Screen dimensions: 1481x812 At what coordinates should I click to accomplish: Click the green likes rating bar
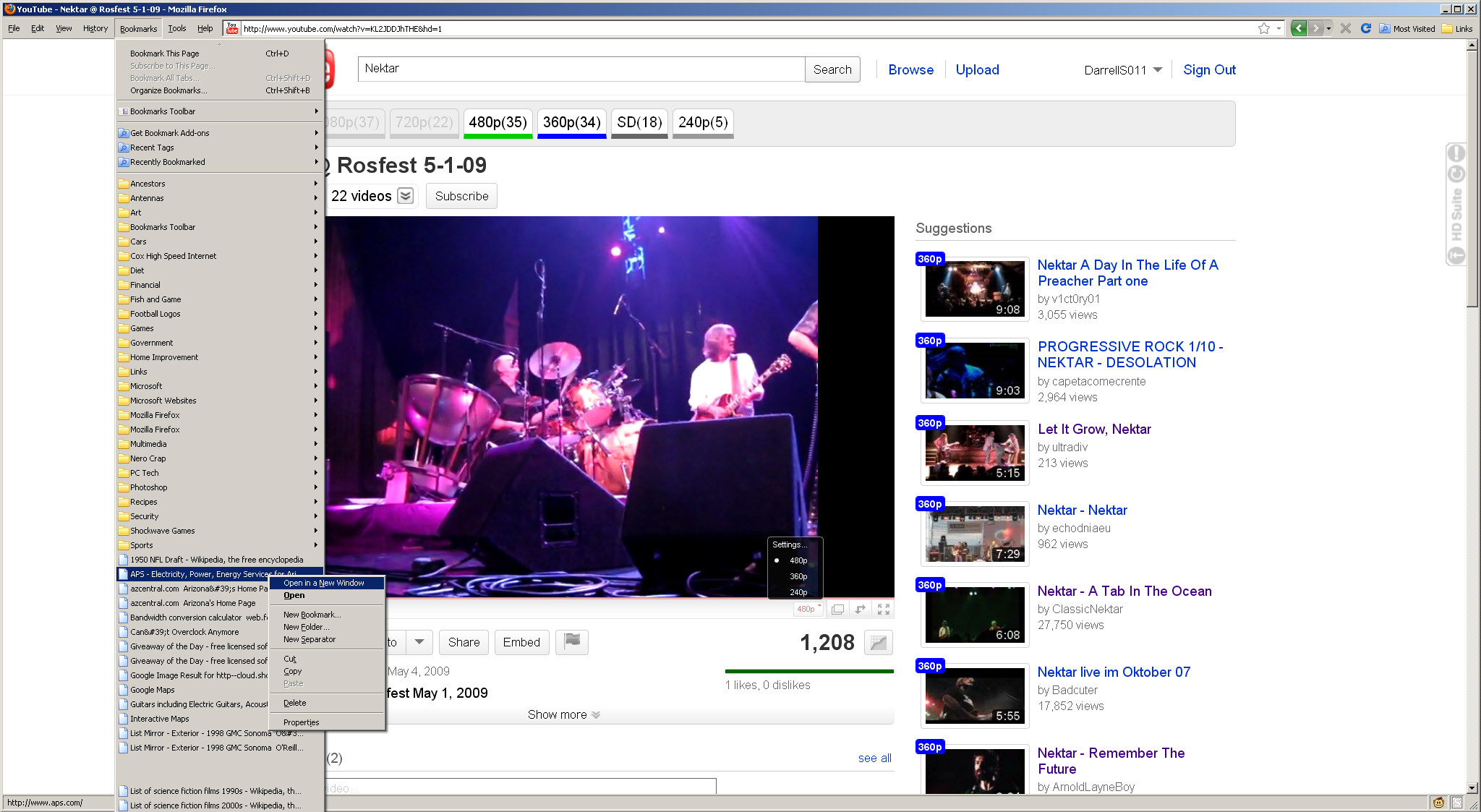tap(808, 672)
